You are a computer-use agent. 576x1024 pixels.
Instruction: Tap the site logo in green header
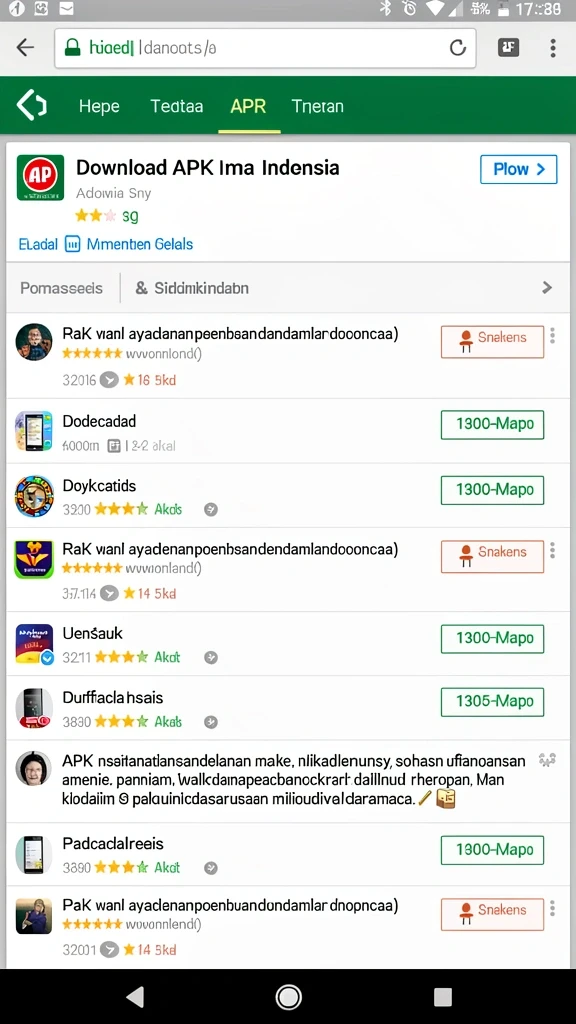tap(31, 106)
